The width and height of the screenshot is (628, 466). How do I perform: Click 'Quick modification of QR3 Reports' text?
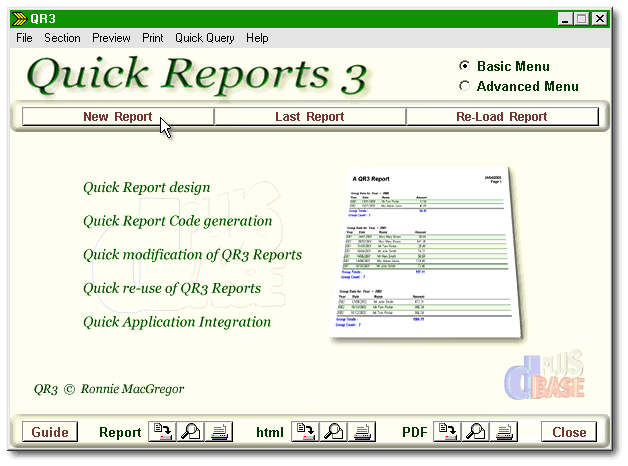tap(192, 255)
